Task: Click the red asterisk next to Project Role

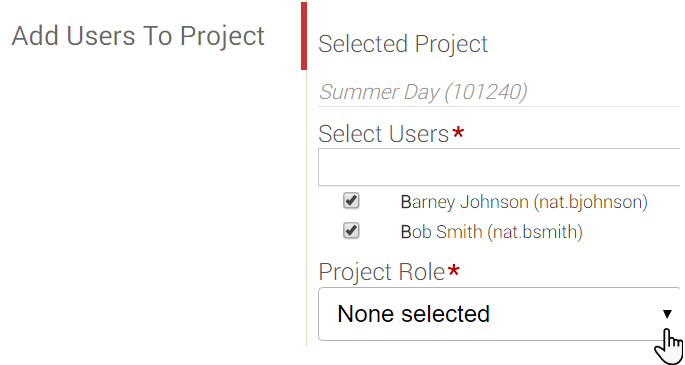Action: coord(454,270)
